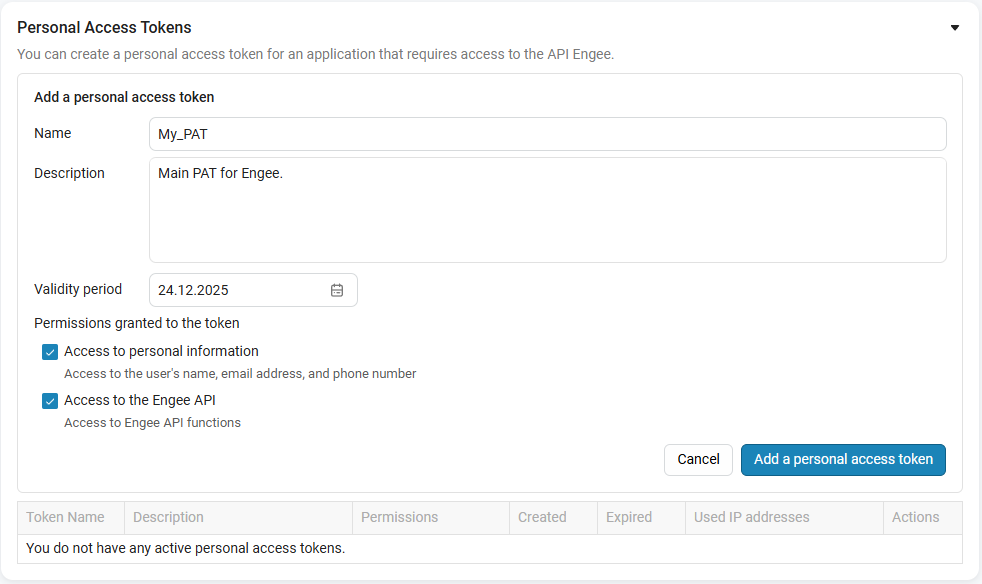Click the Created column header

click(x=542, y=517)
